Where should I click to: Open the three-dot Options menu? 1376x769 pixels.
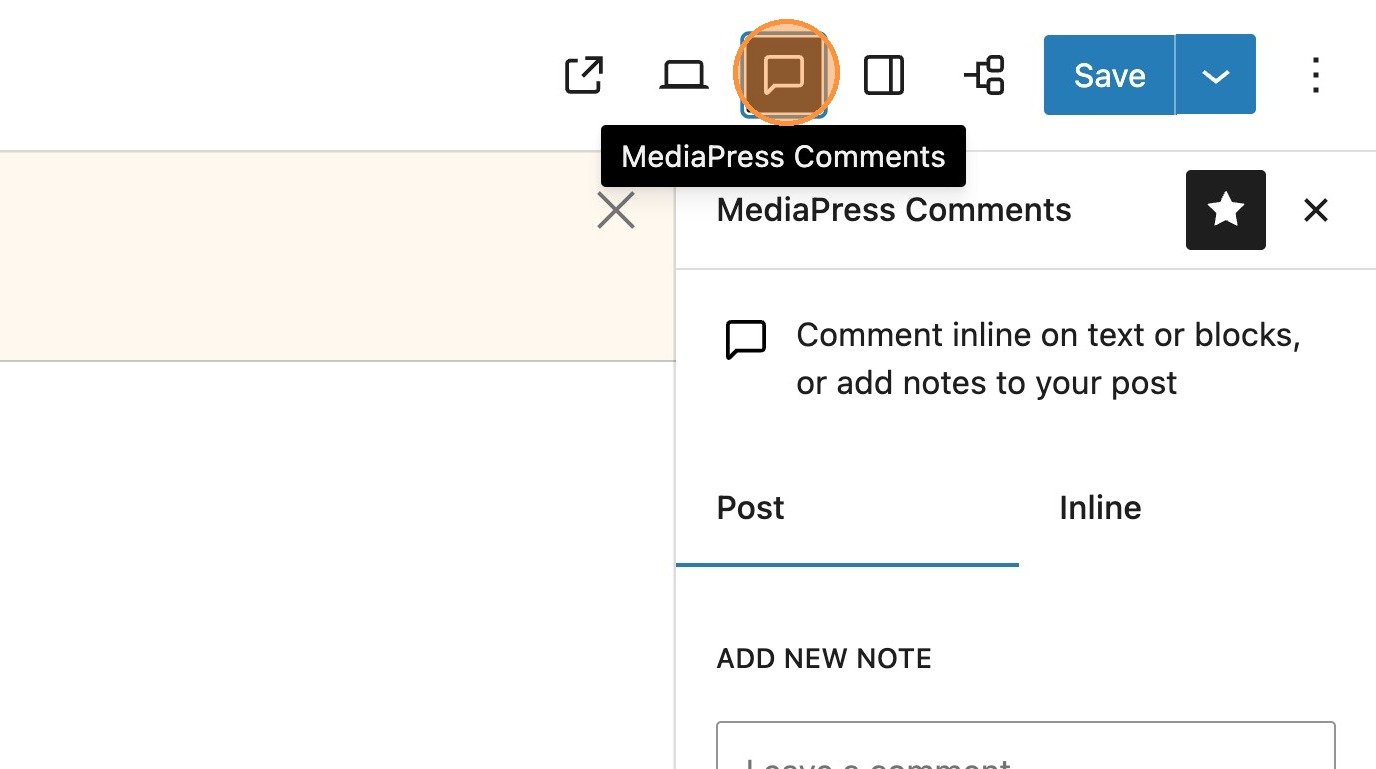[x=1316, y=76]
